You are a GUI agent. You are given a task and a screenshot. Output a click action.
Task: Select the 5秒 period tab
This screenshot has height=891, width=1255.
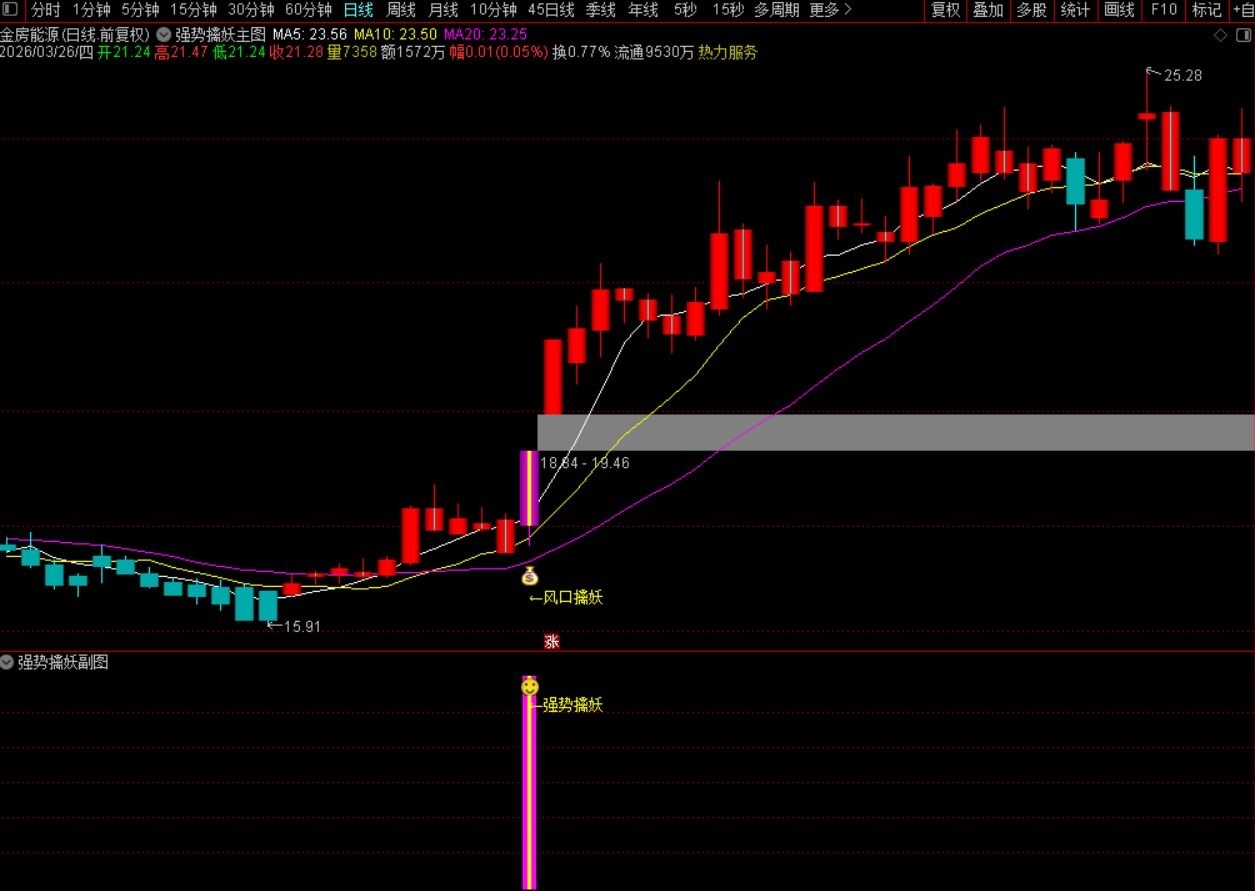tap(685, 10)
